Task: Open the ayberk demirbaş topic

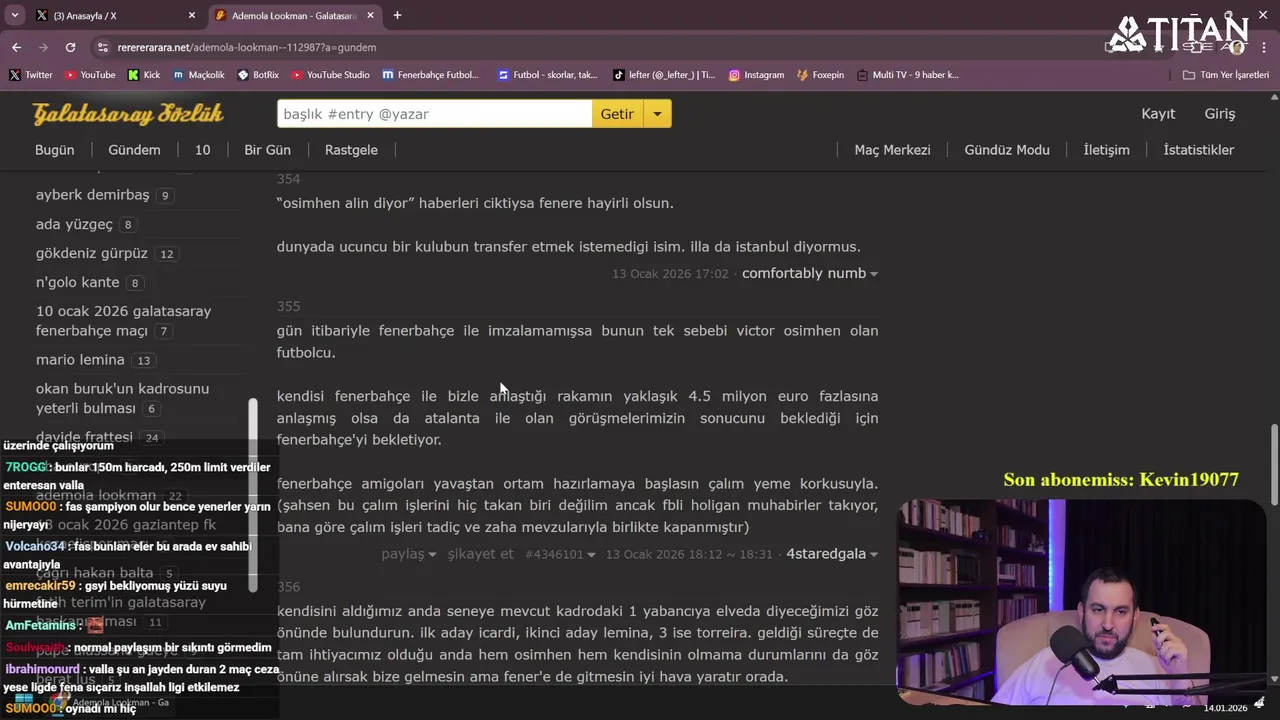Action: point(92,195)
